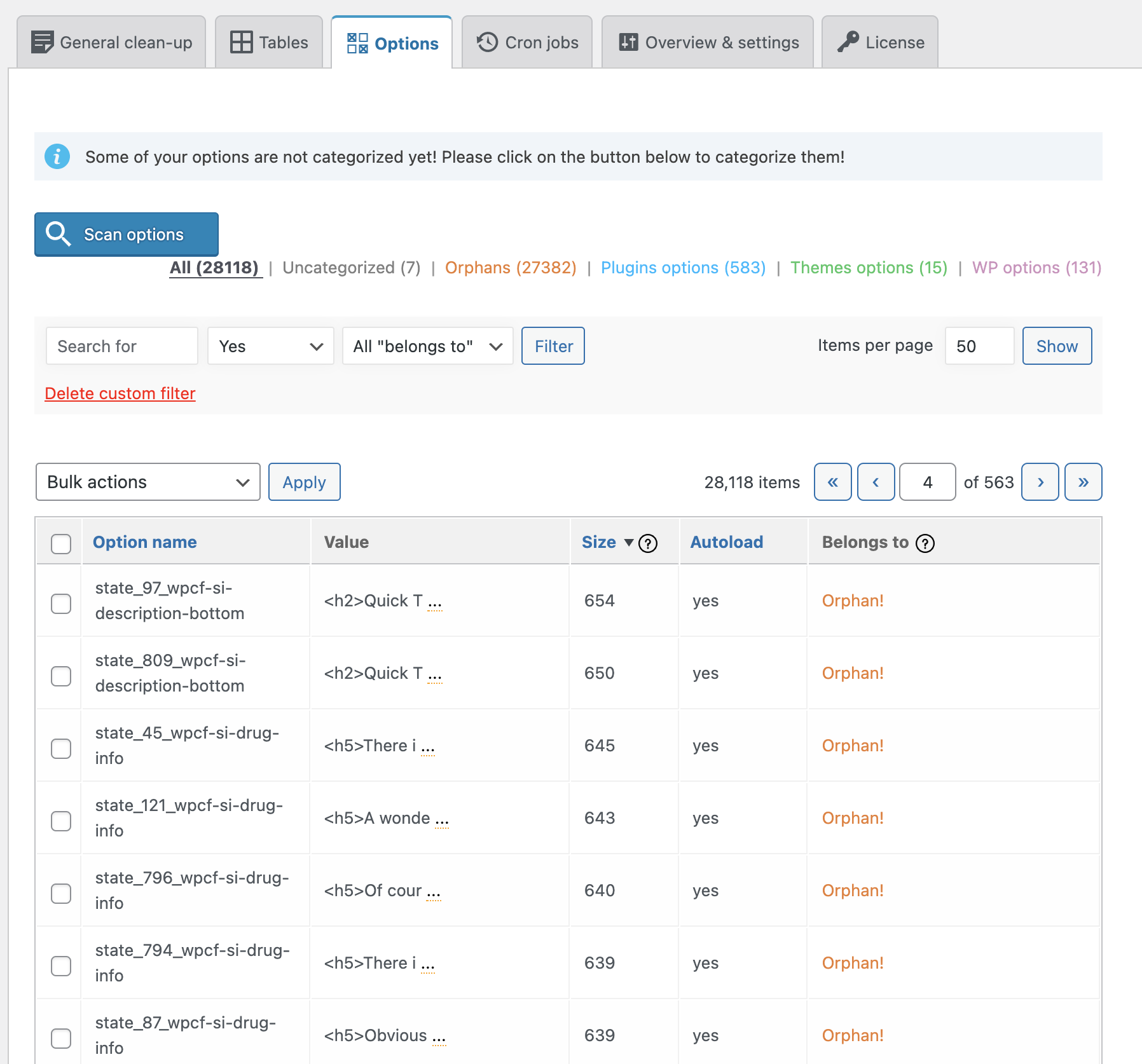
Task: Click the Items per page field
Action: click(x=979, y=346)
